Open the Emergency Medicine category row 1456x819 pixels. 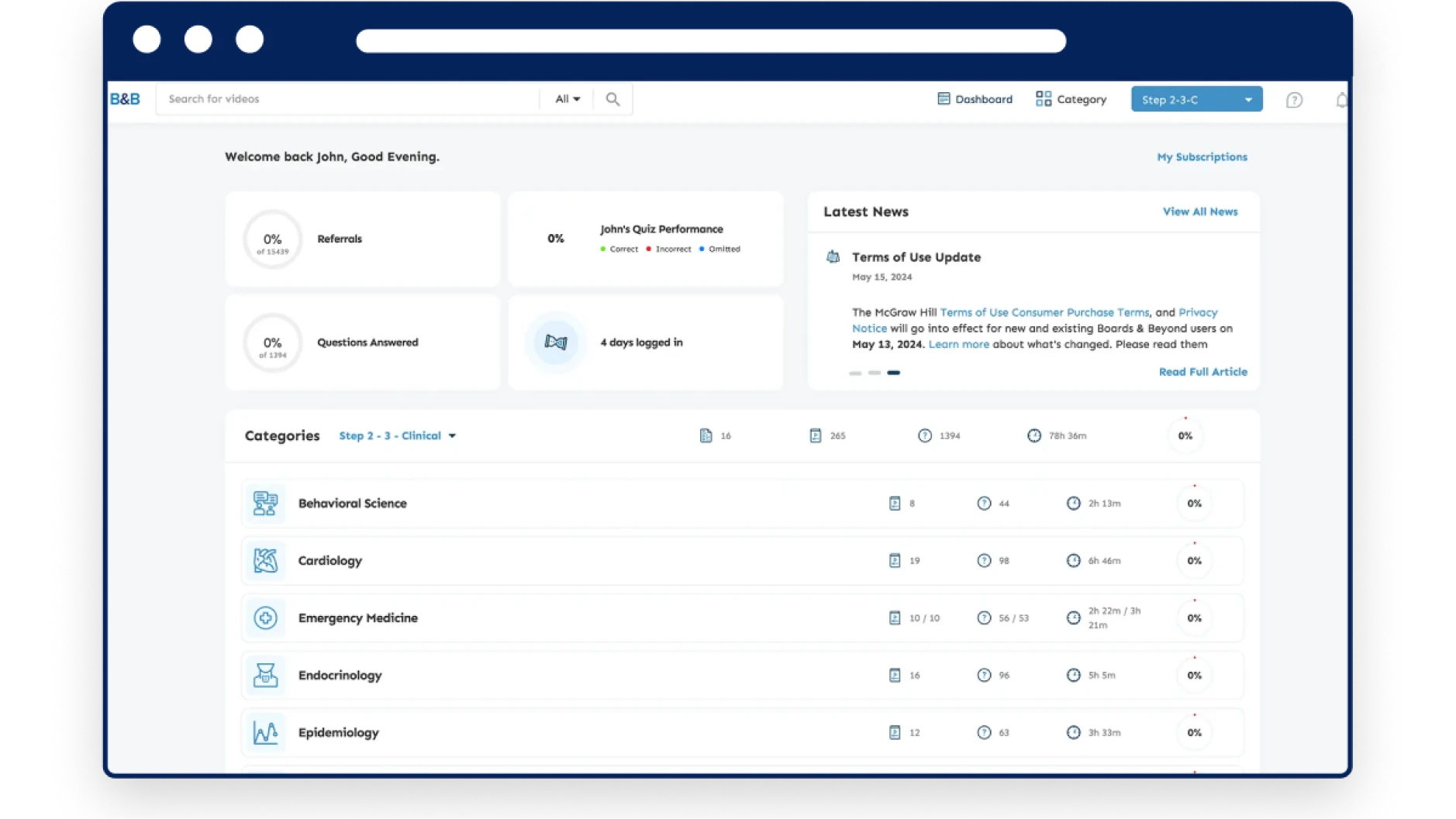coord(743,618)
